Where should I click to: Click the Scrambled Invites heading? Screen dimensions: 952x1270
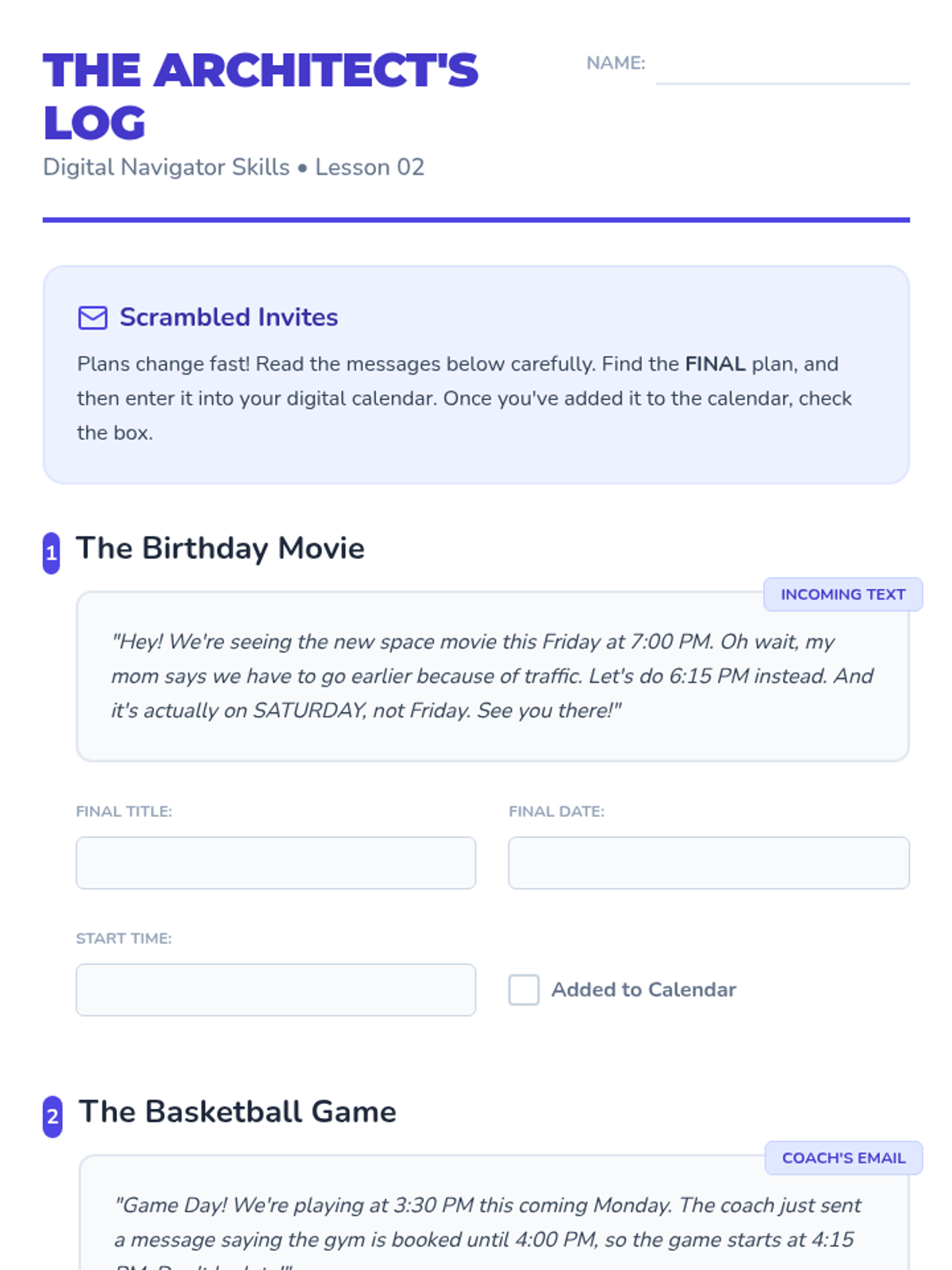(228, 317)
